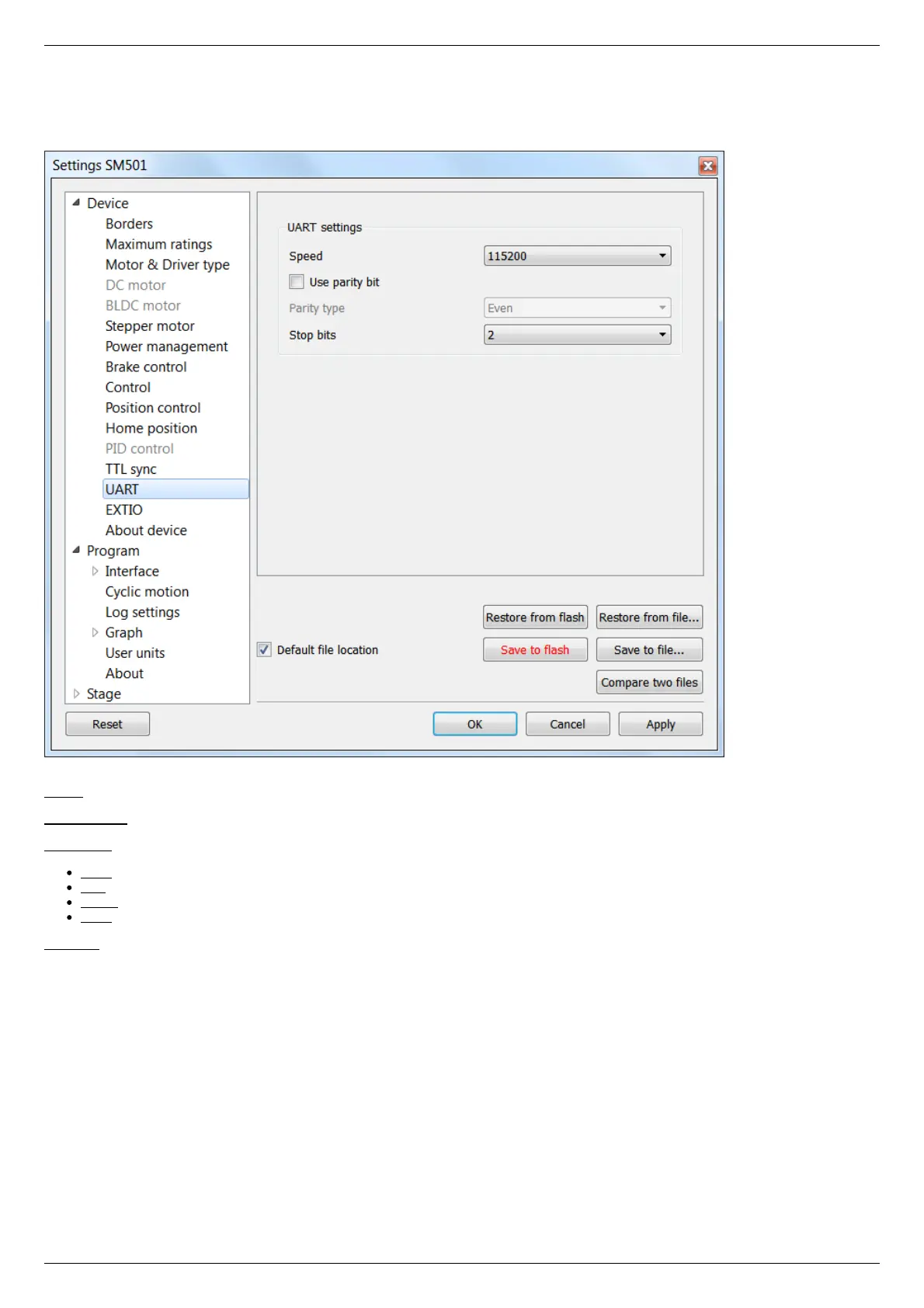Screen dimensions: 924x1308
Task: Click the Cancel button
Action: (568, 724)
